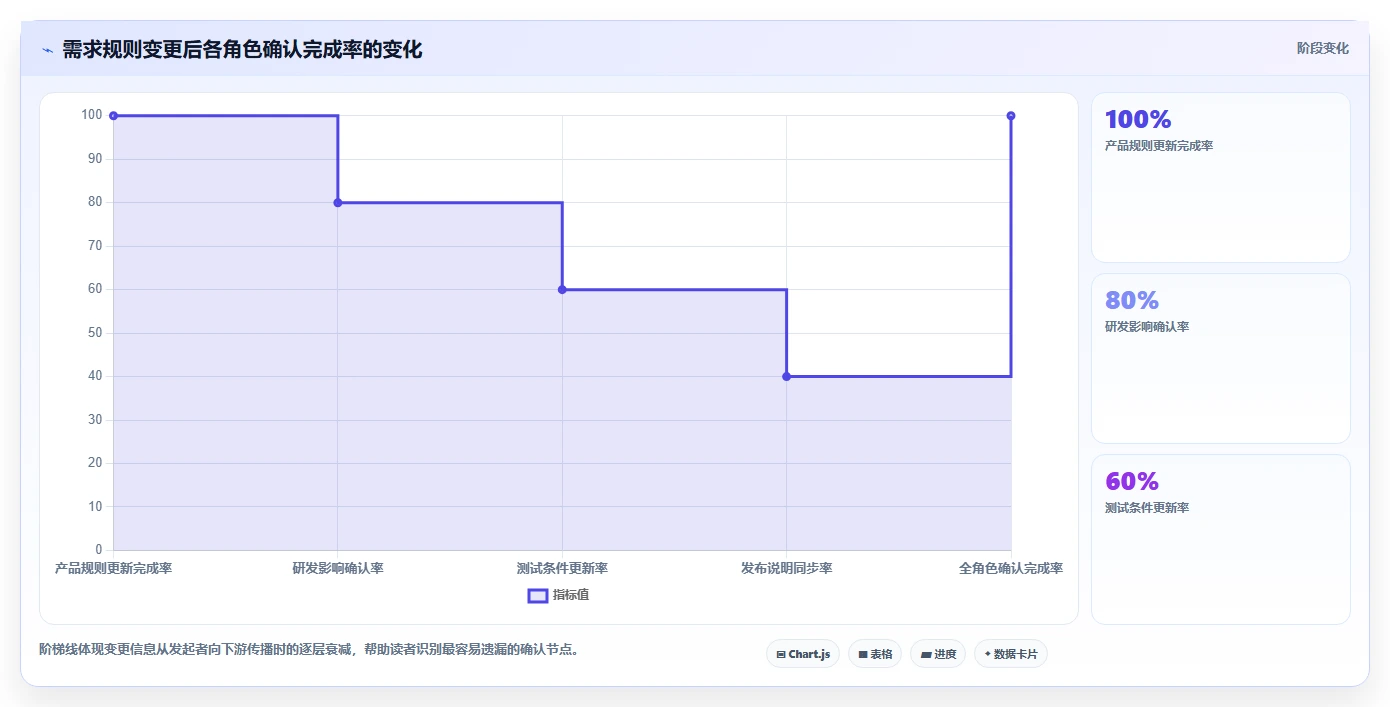Click the y-axis value 100
The height and width of the screenshot is (707, 1390).
tap(92, 115)
